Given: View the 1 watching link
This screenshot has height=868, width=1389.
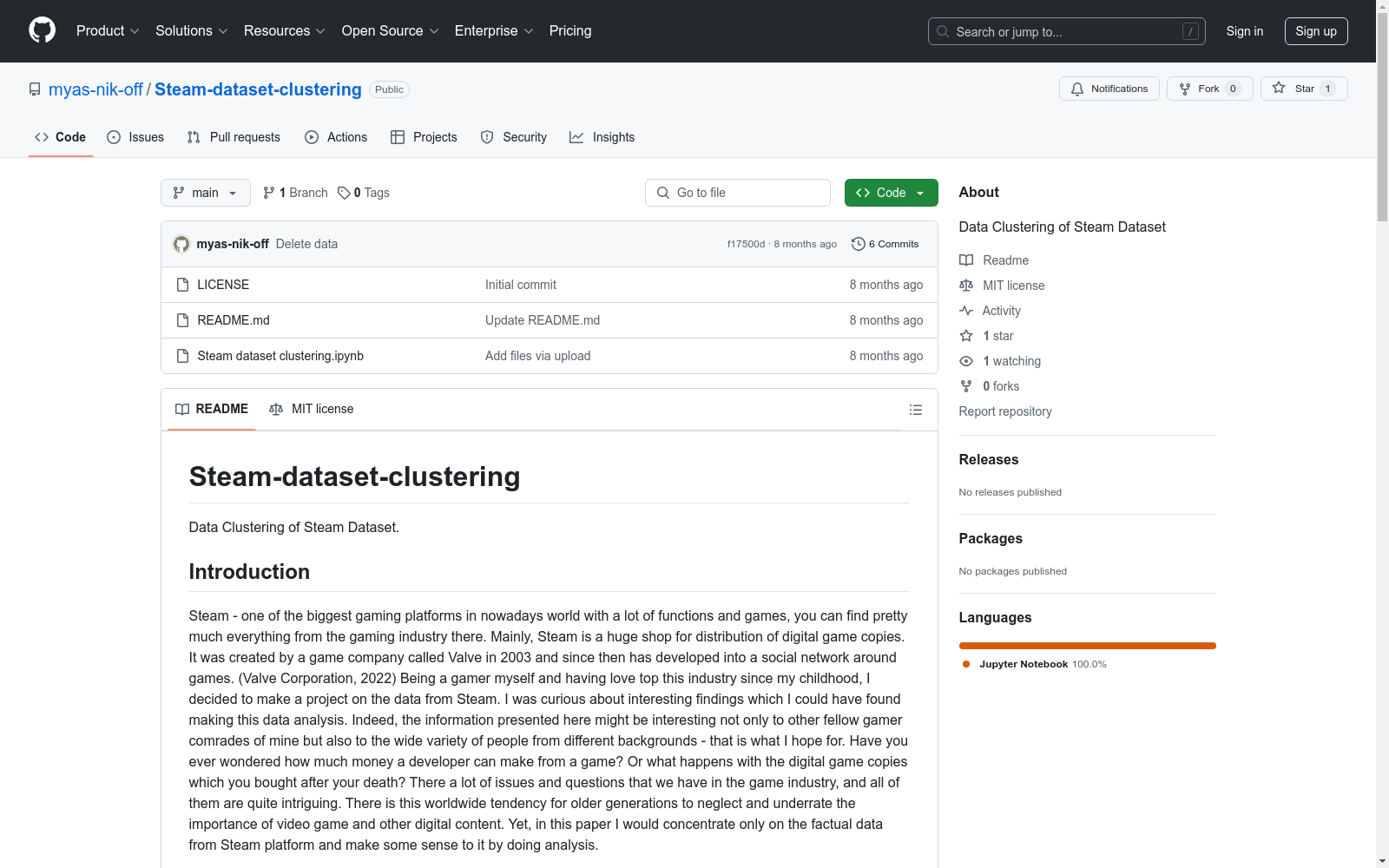Looking at the screenshot, I should point(1000,361).
